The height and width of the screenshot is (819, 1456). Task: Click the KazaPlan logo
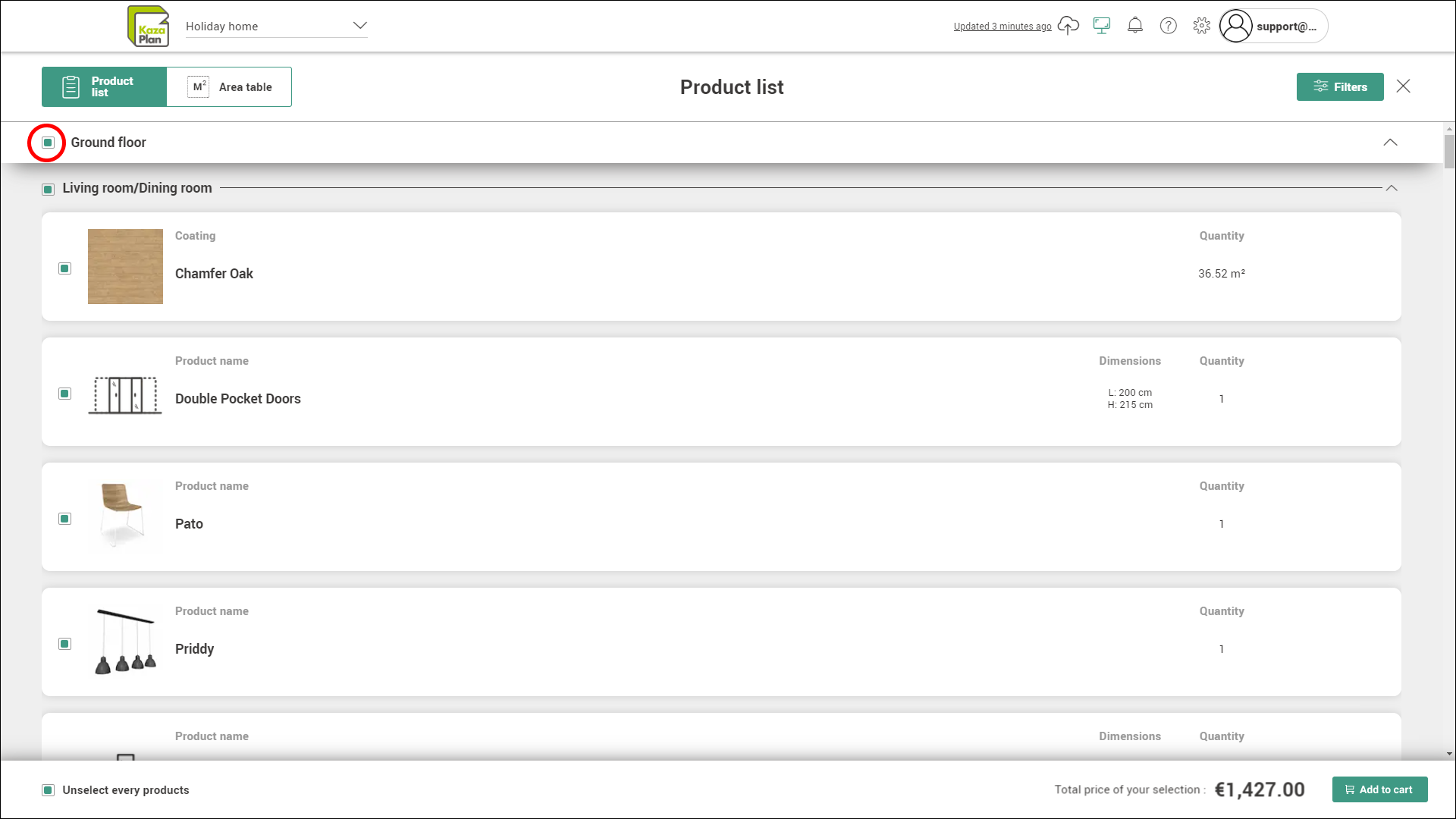148,27
